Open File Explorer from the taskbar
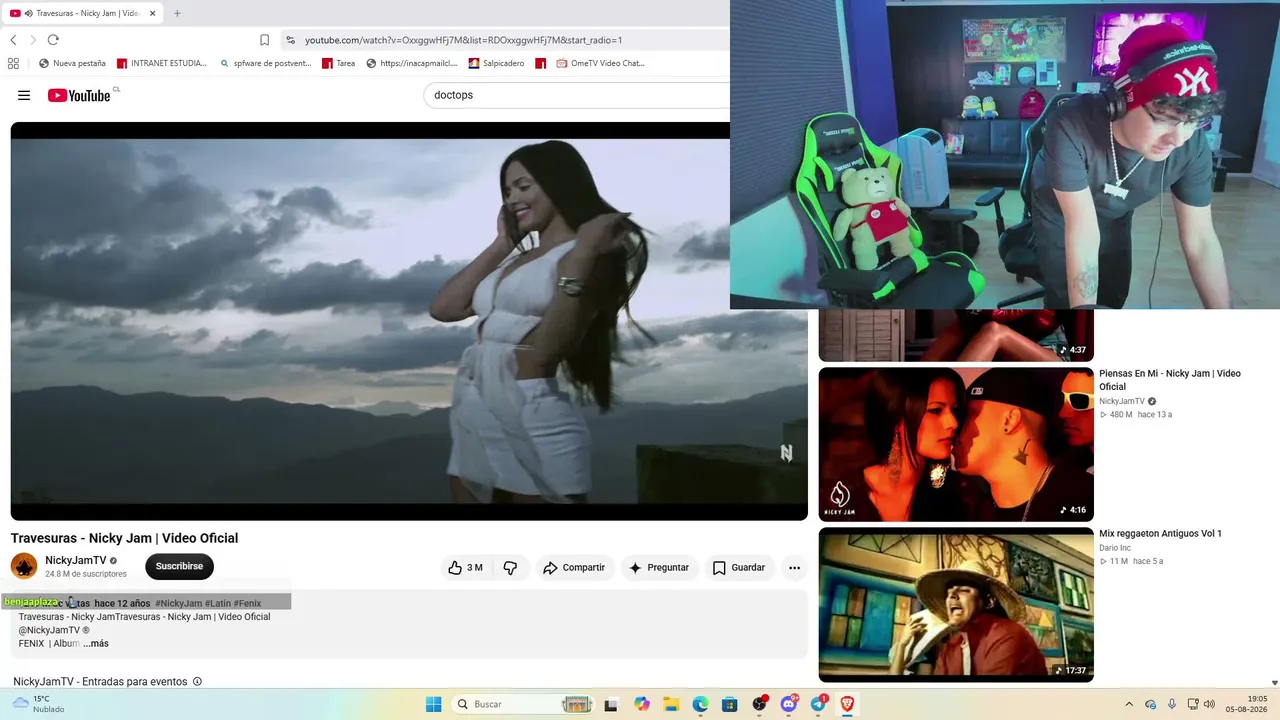 click(x=671, y=704)
